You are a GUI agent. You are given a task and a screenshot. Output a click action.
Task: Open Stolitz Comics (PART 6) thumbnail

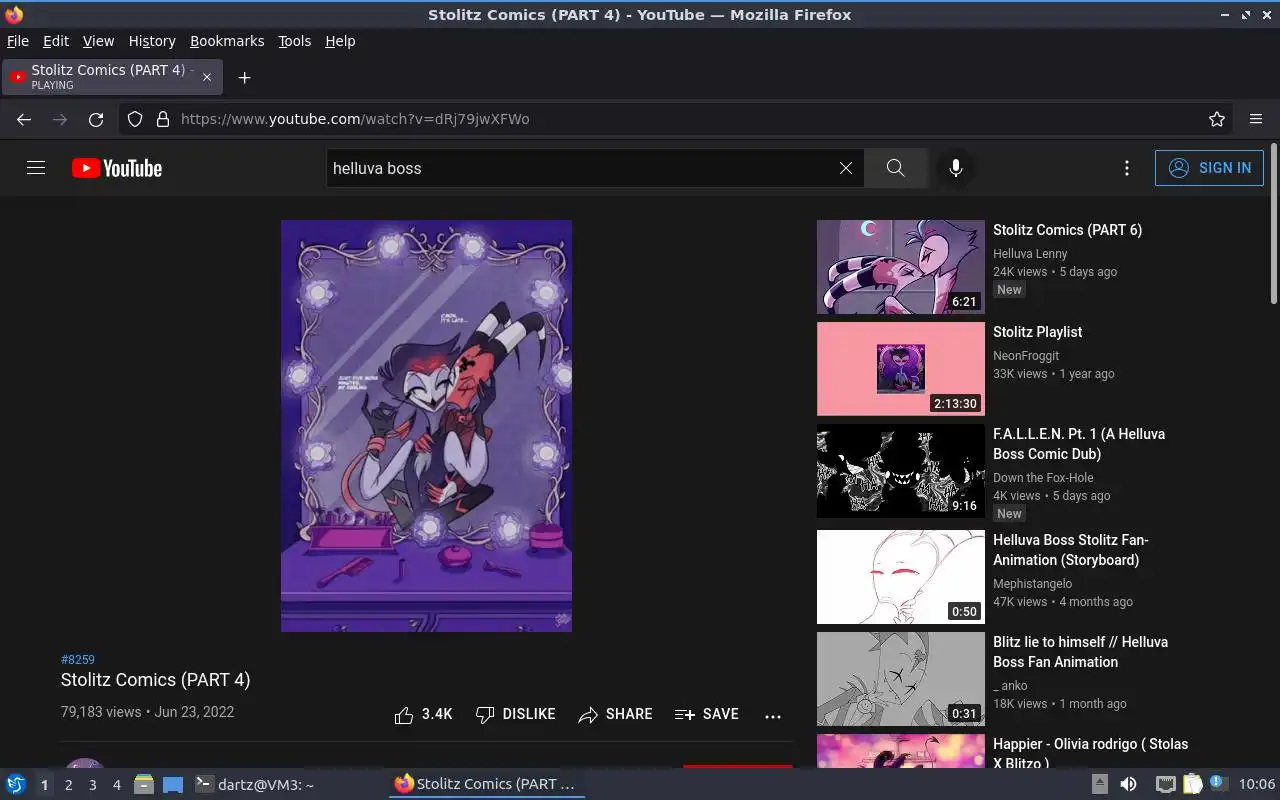901,267
